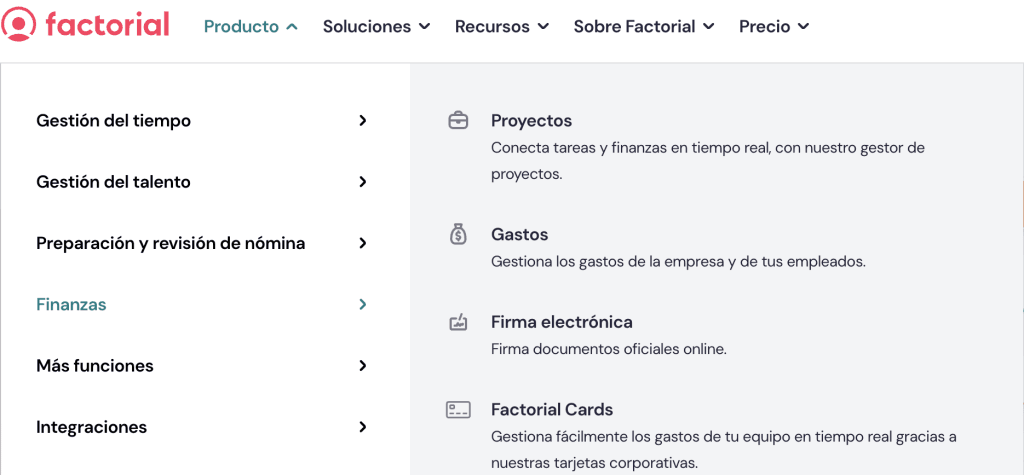Click the Gastos money bag icon
1024x475 pixels.
click(x=458, y=234)
